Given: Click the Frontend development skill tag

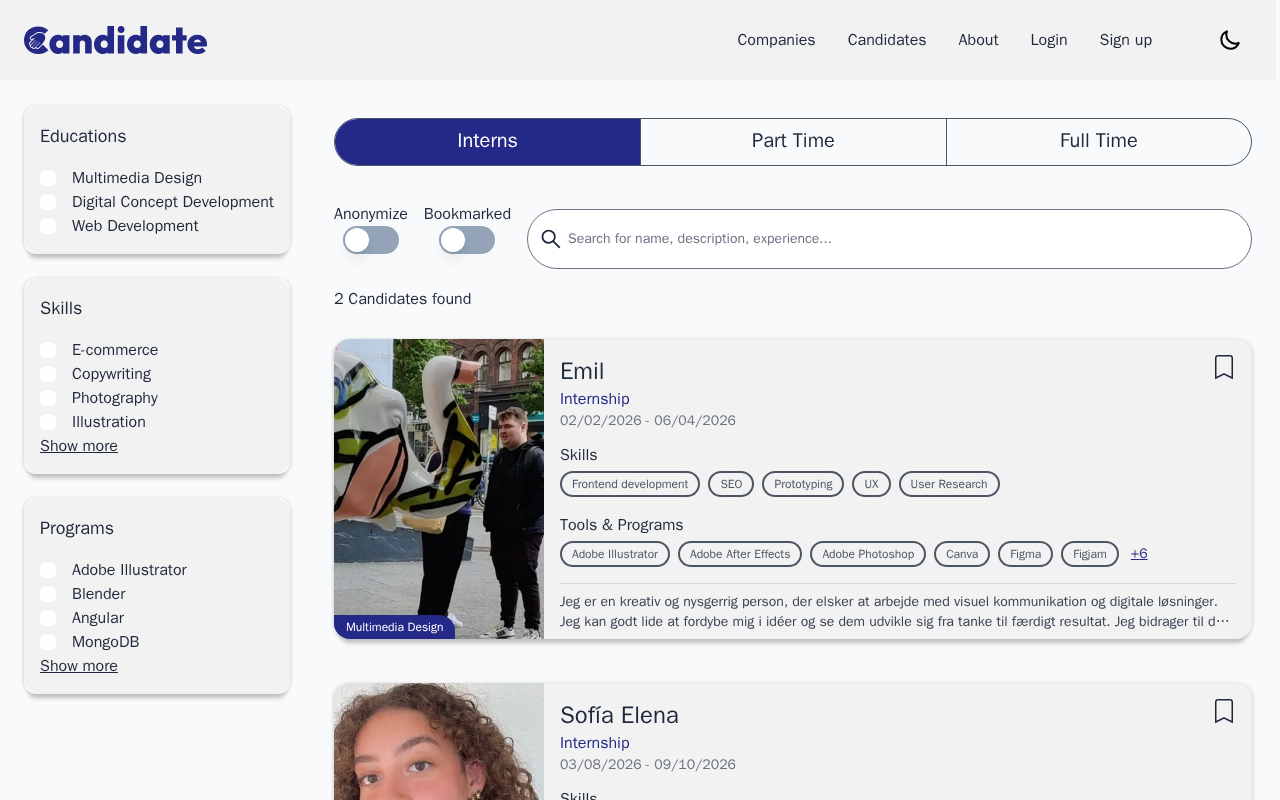Looking at the screenshot, I should pos(630,484).
